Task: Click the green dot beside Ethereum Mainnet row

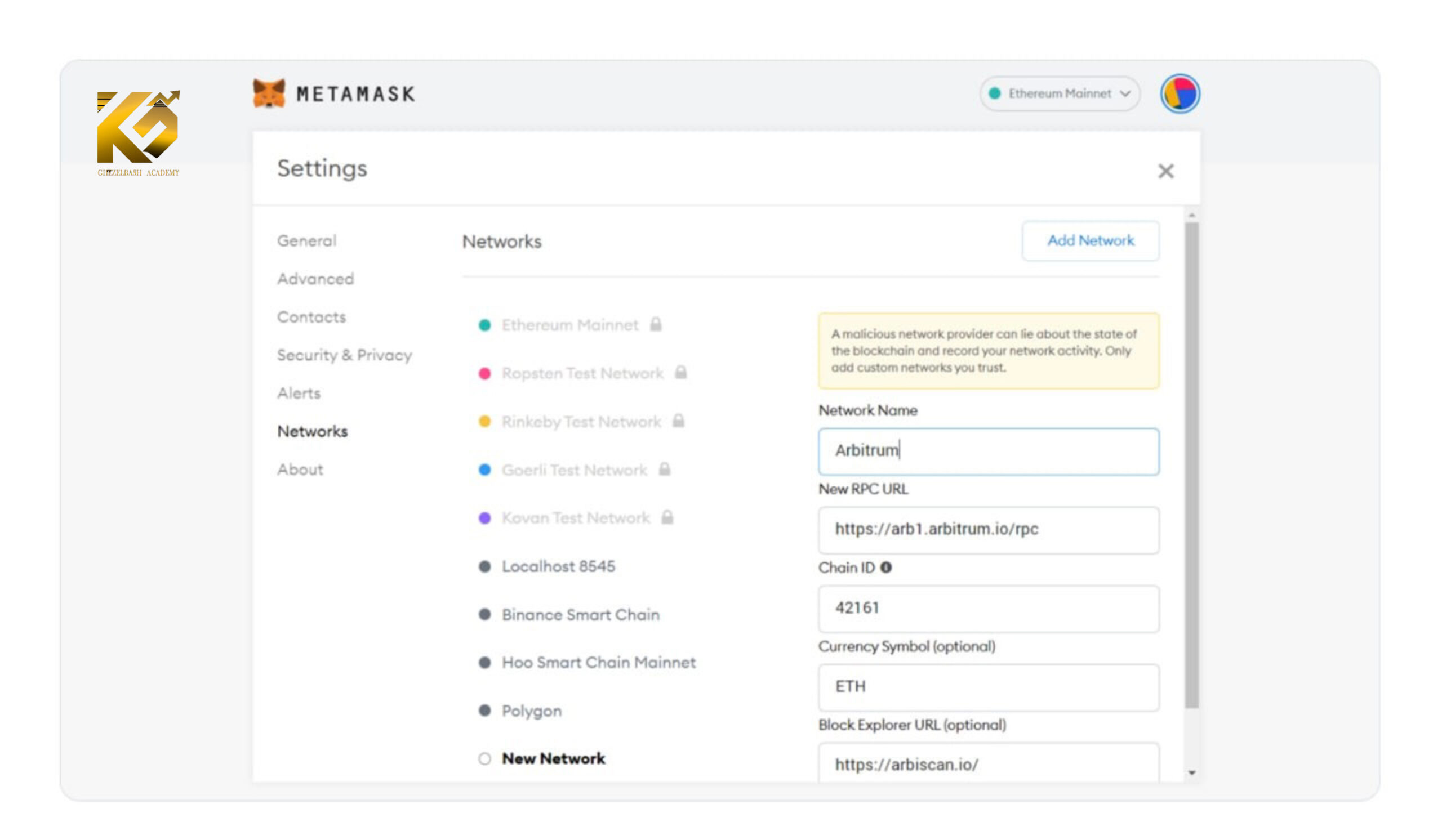Action: point(484,325)
